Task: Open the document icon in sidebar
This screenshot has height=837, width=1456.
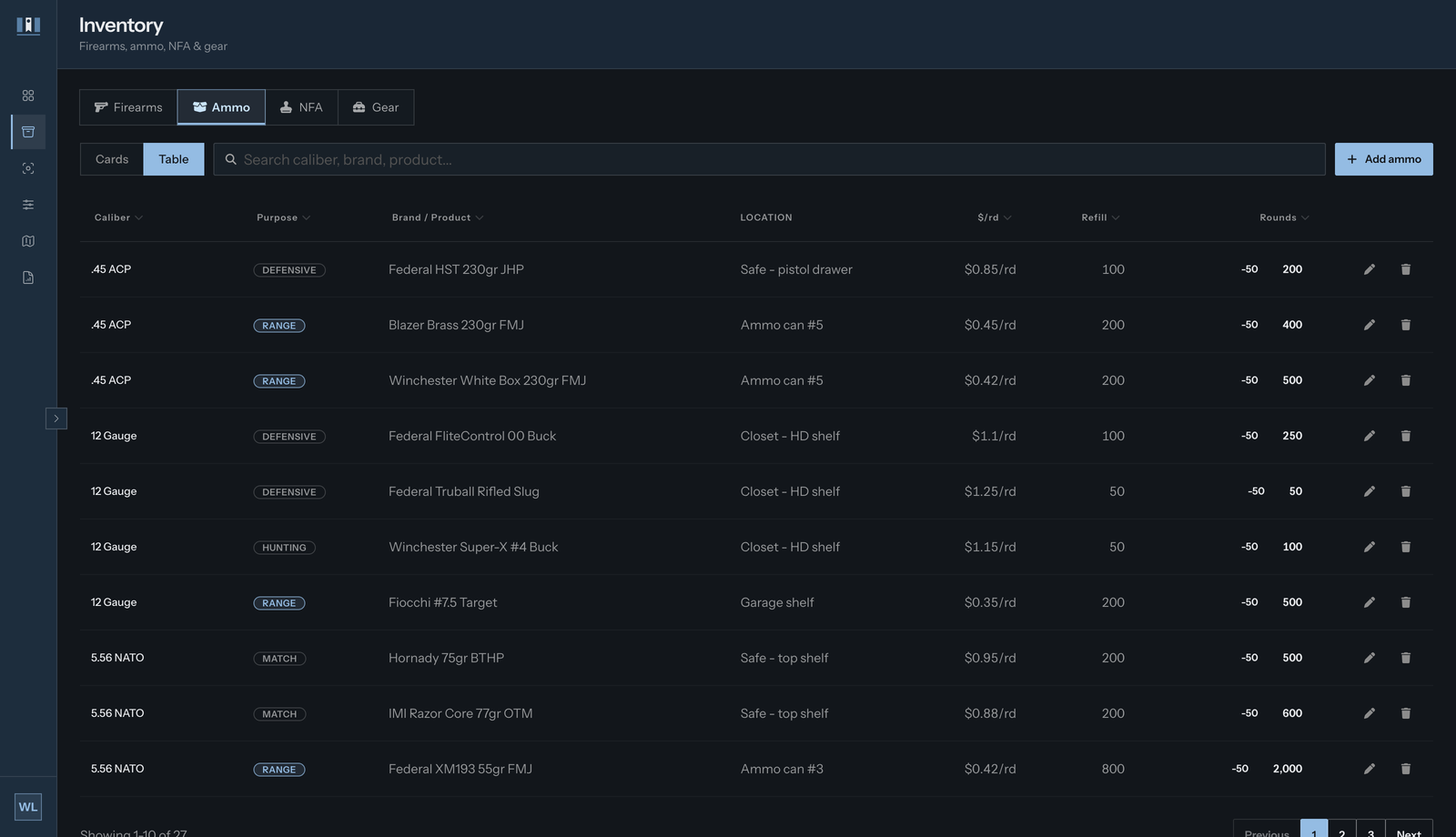Action: 28,277
